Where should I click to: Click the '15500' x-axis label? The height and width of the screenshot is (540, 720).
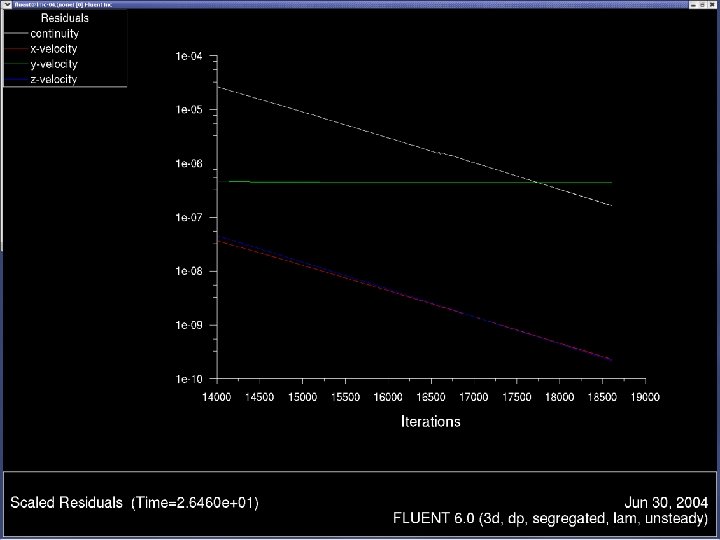click(345, 397)
